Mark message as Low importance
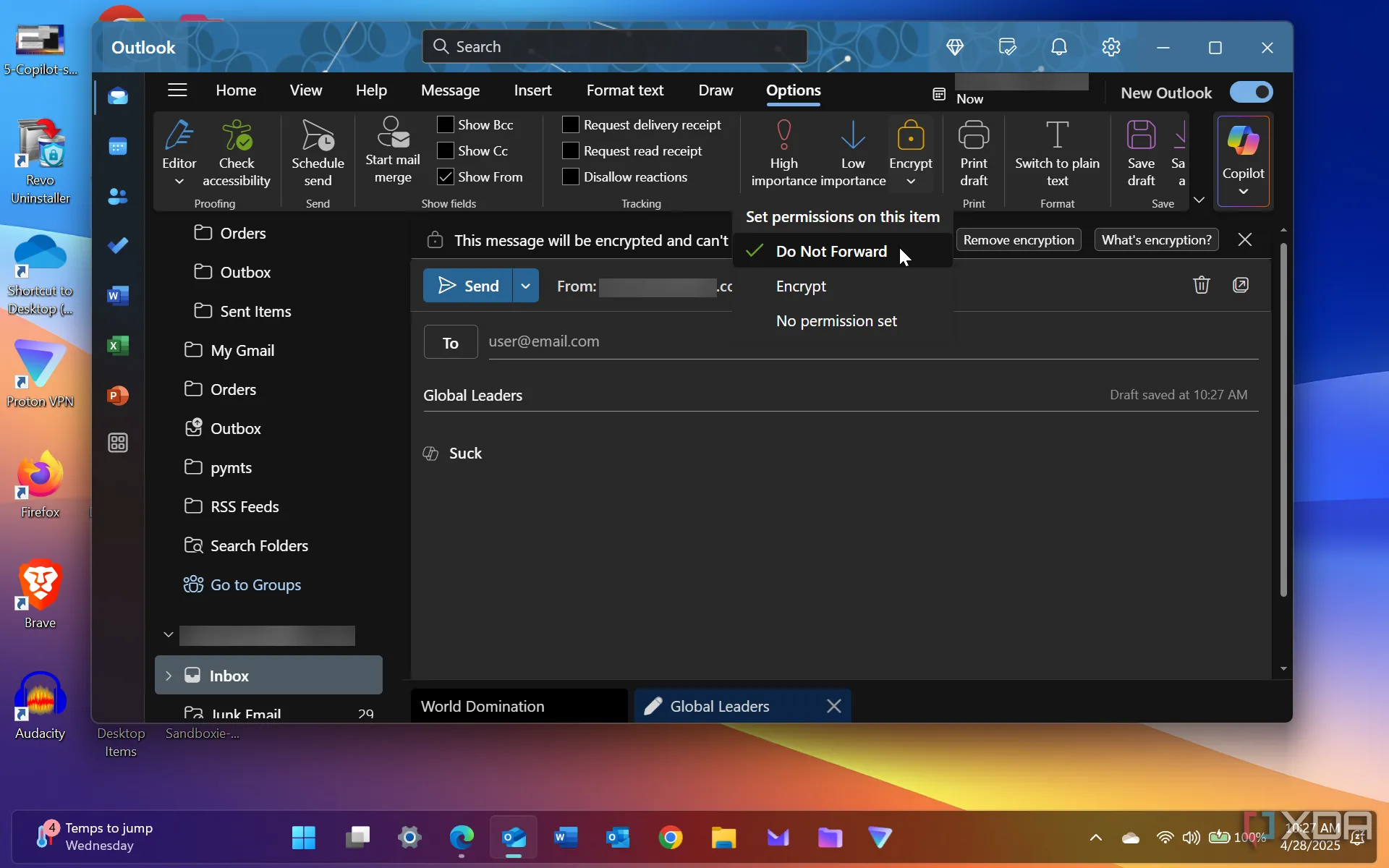The image size is (1389, 868). 853,153
